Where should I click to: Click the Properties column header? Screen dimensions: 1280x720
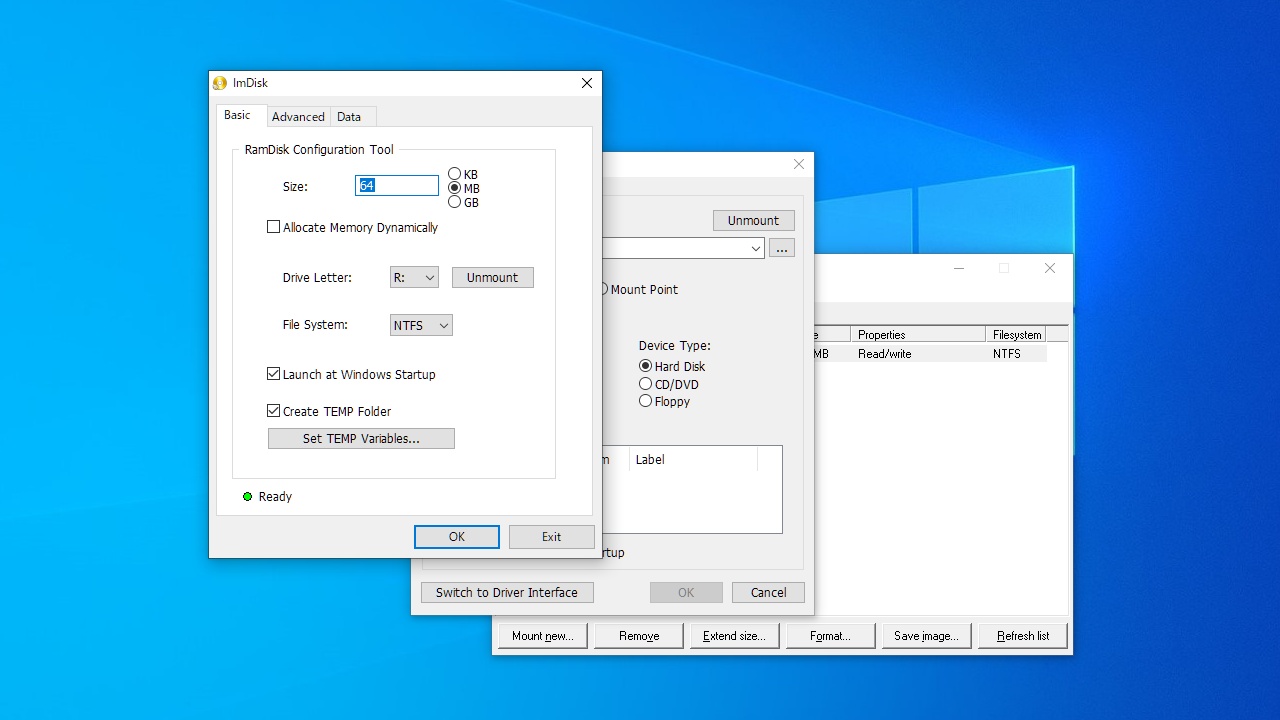pos(917,335)
